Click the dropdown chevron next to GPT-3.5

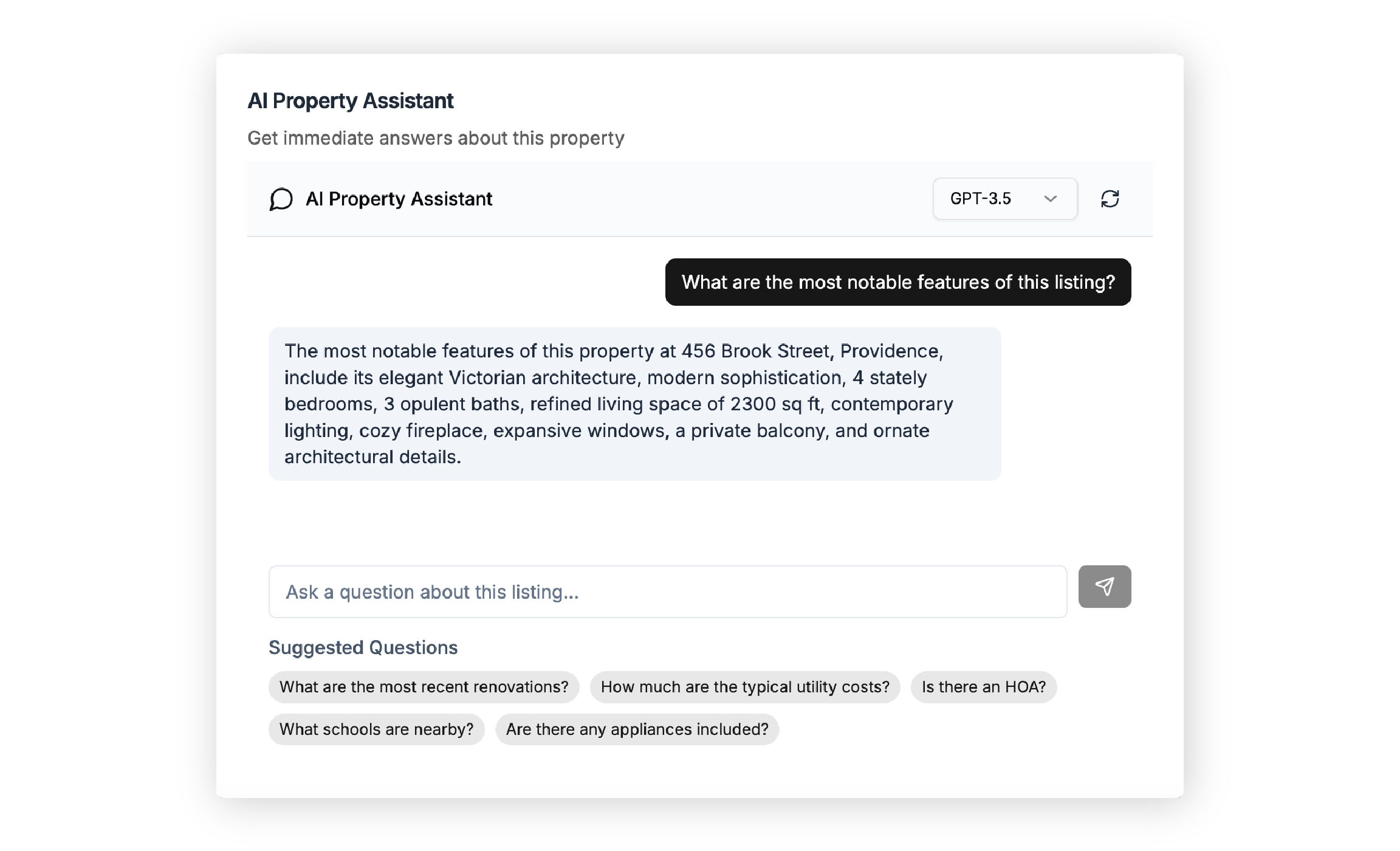(x=1051, y=199)
